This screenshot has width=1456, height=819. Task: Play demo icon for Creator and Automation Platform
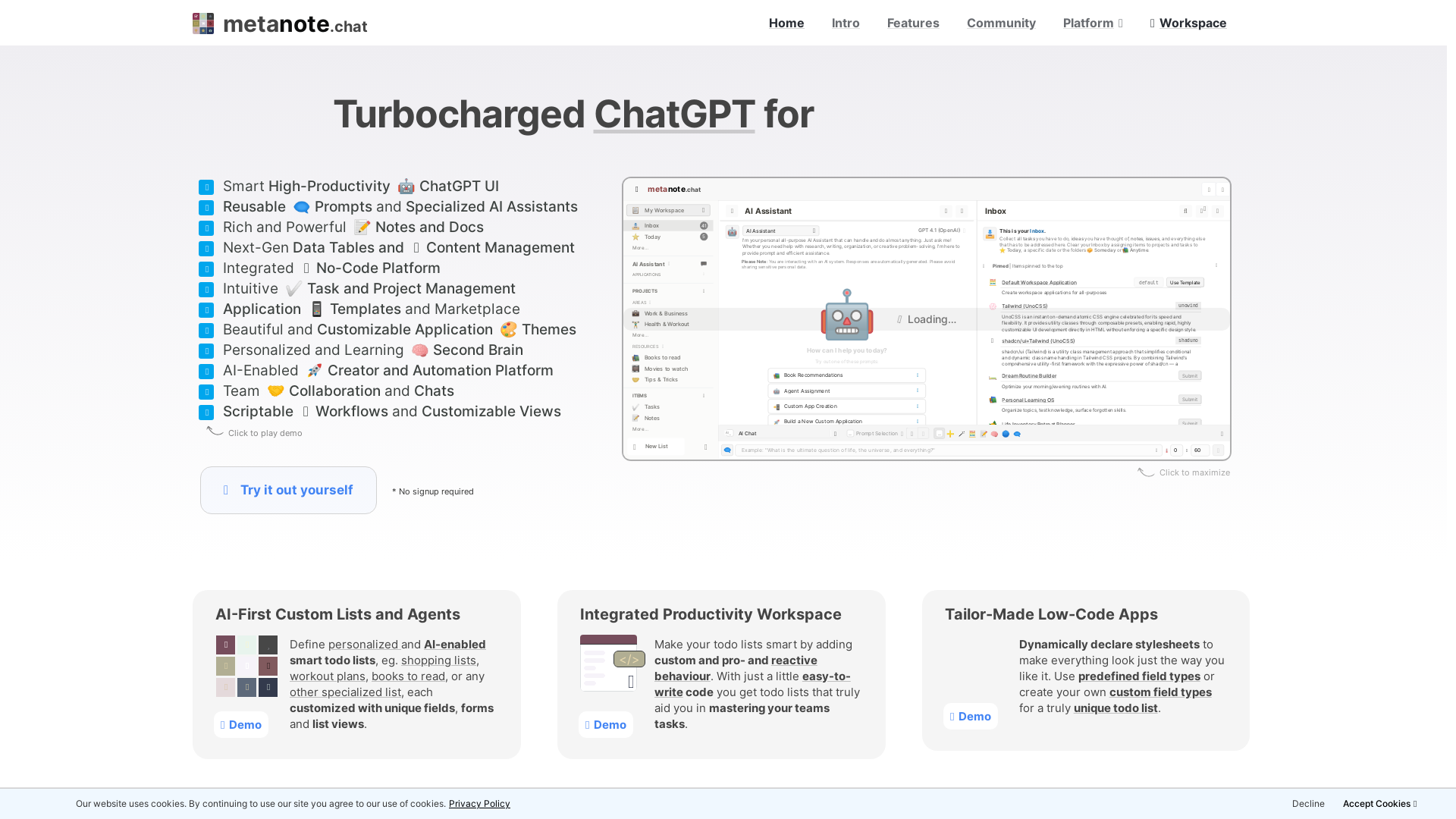tap(206, 372)
